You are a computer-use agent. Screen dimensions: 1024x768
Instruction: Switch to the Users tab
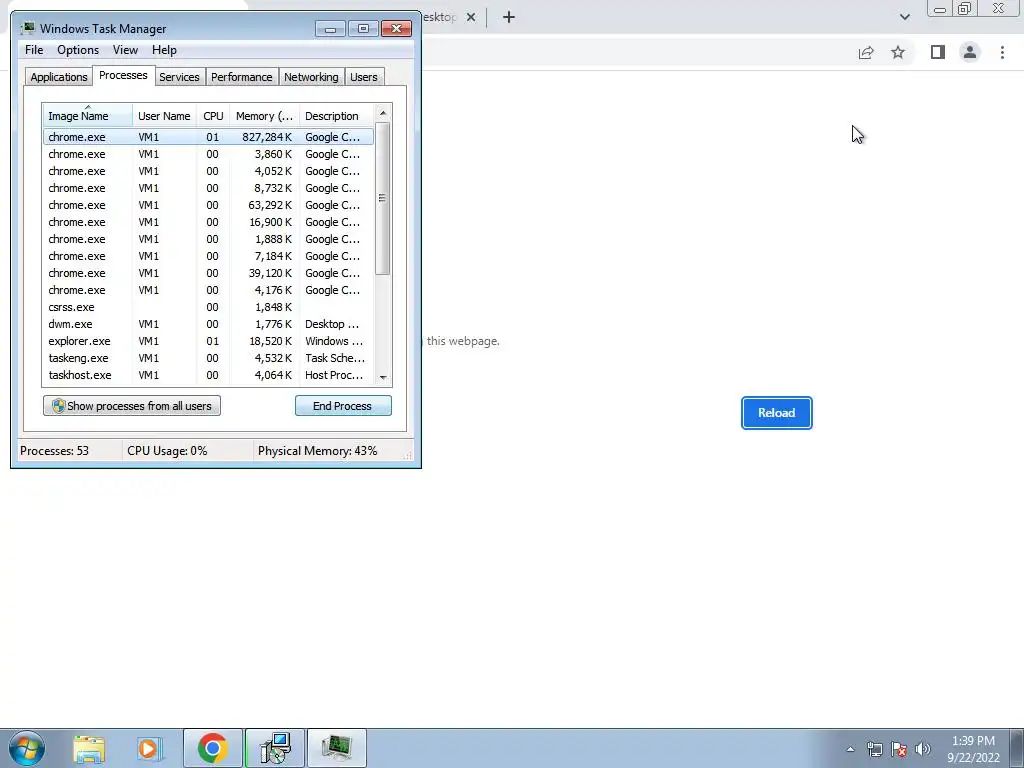point(364,77)
